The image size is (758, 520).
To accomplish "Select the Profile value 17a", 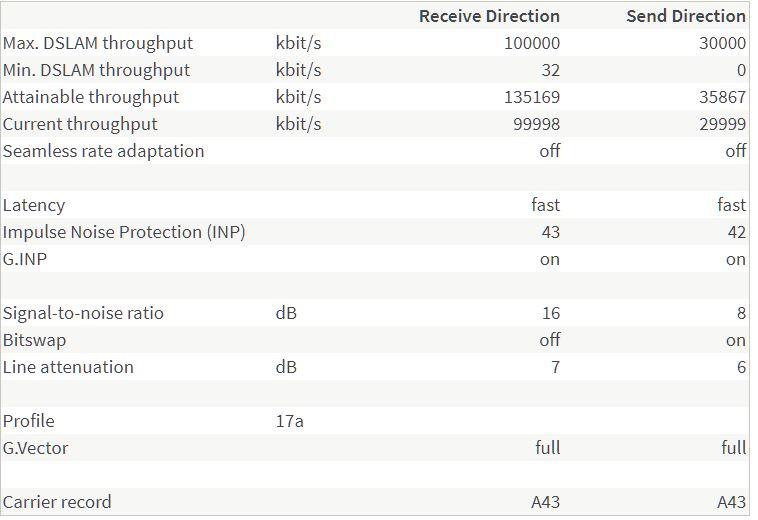I will click(x=289, y=421).
